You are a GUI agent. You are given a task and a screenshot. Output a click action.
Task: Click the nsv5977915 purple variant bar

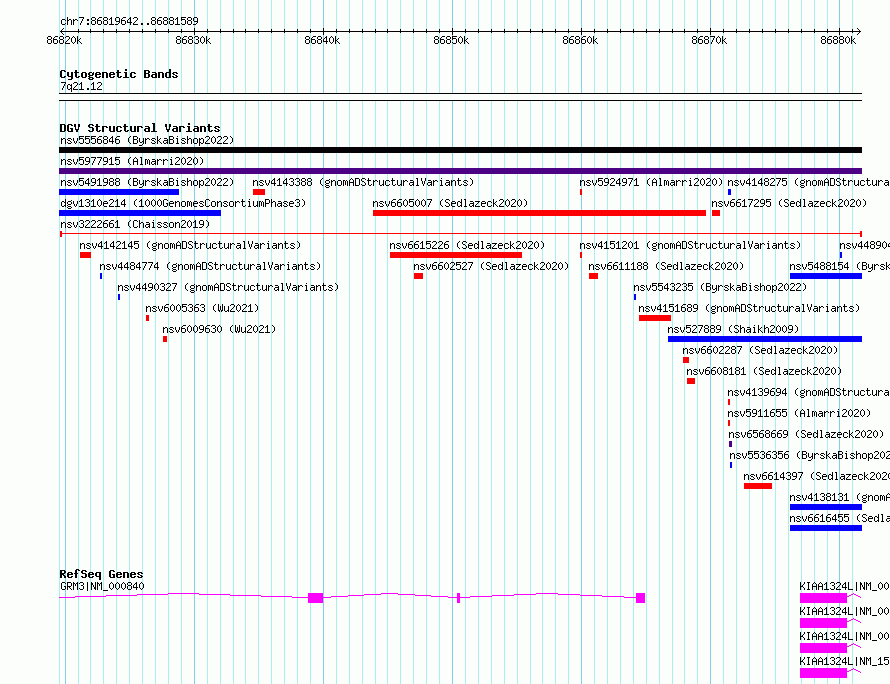[460, 171]
